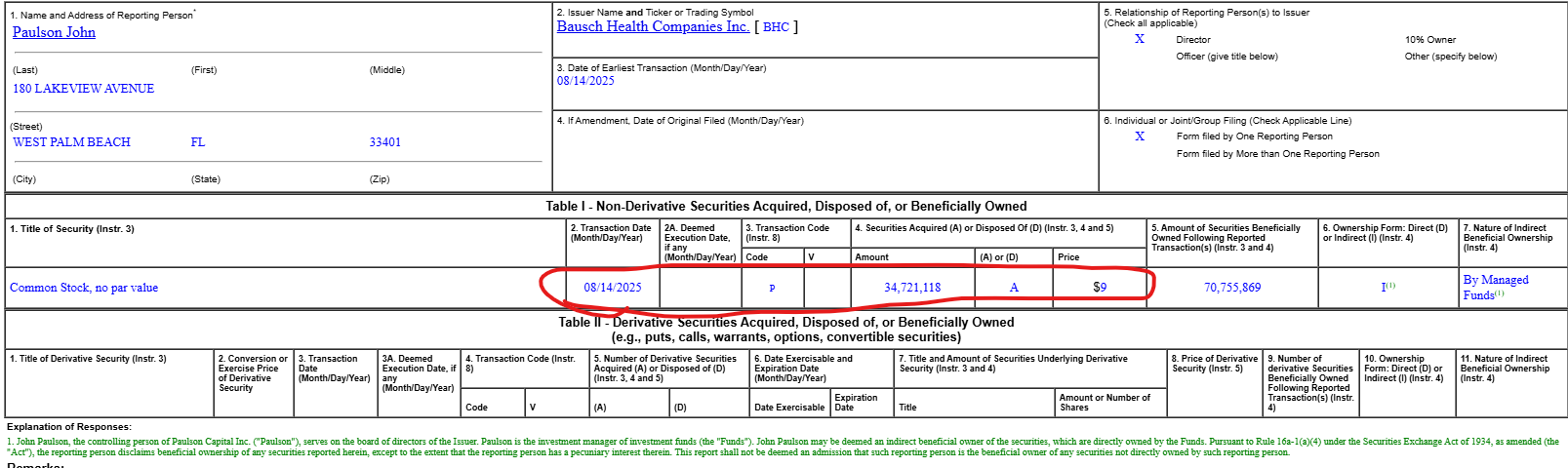Click the Amount or Number of Shares subheader
Viewport: 1568px width, 468px height.
(1106, 403)
